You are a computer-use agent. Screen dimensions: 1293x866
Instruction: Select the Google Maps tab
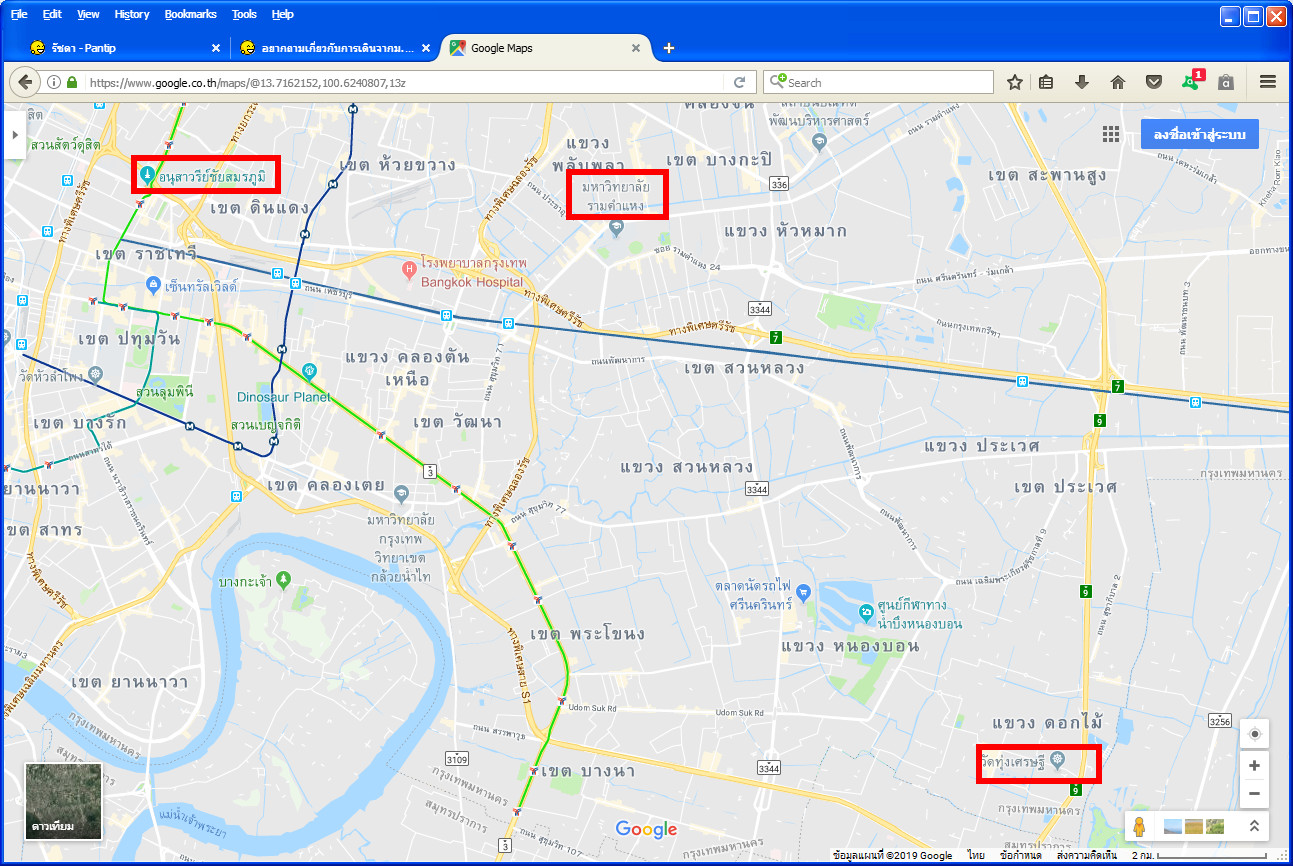pyautogui.click(x=546, y=48)
